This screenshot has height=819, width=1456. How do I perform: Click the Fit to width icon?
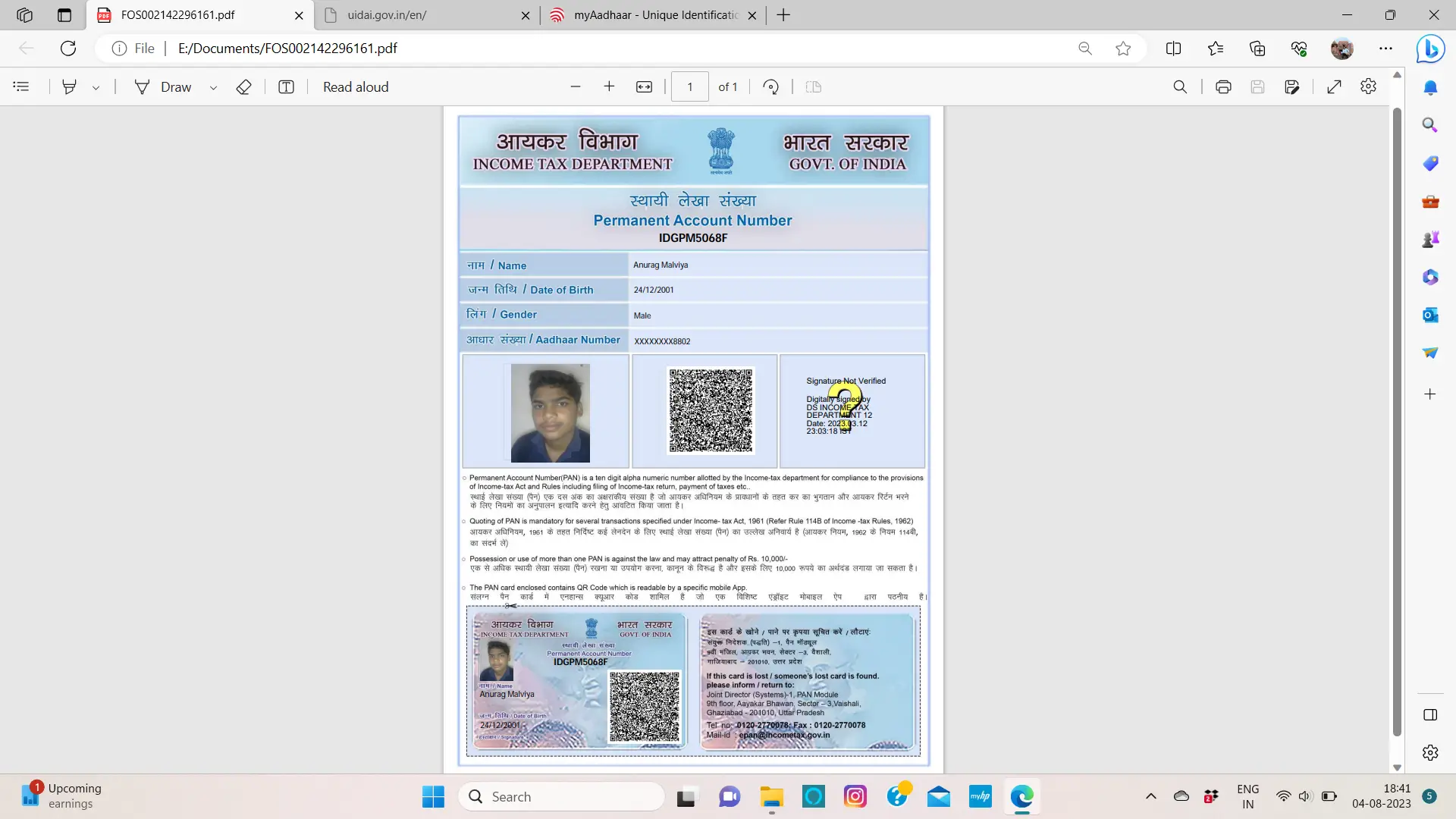click(644, 87)
